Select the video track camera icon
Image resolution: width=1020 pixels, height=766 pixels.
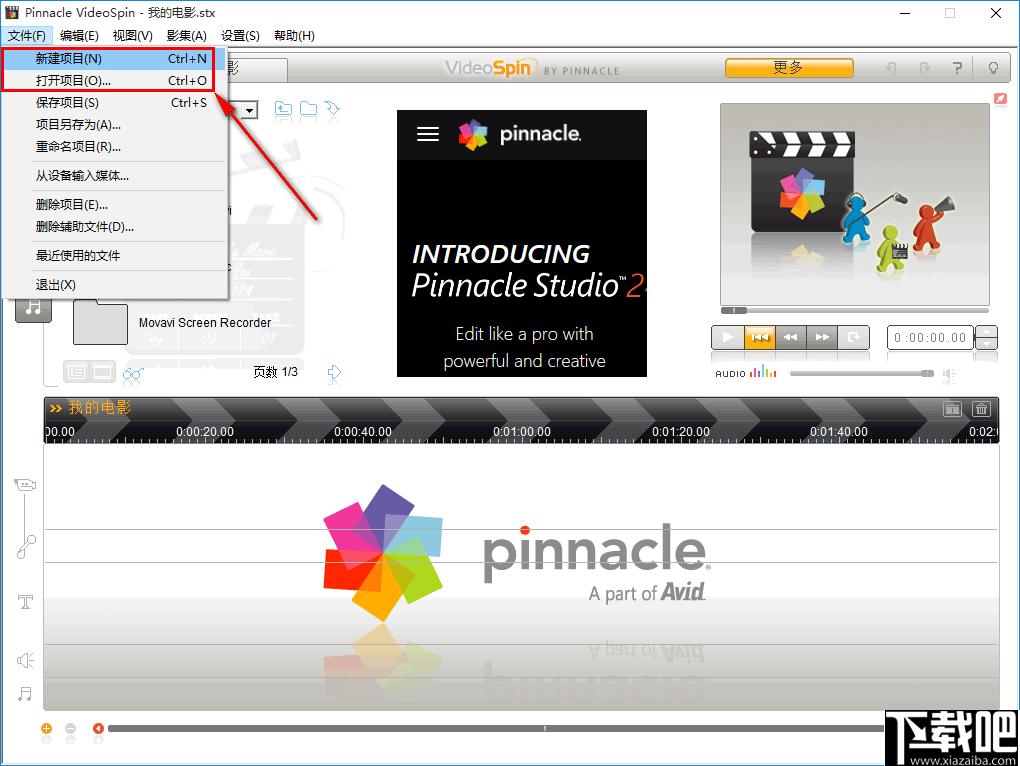coord(25,484)
